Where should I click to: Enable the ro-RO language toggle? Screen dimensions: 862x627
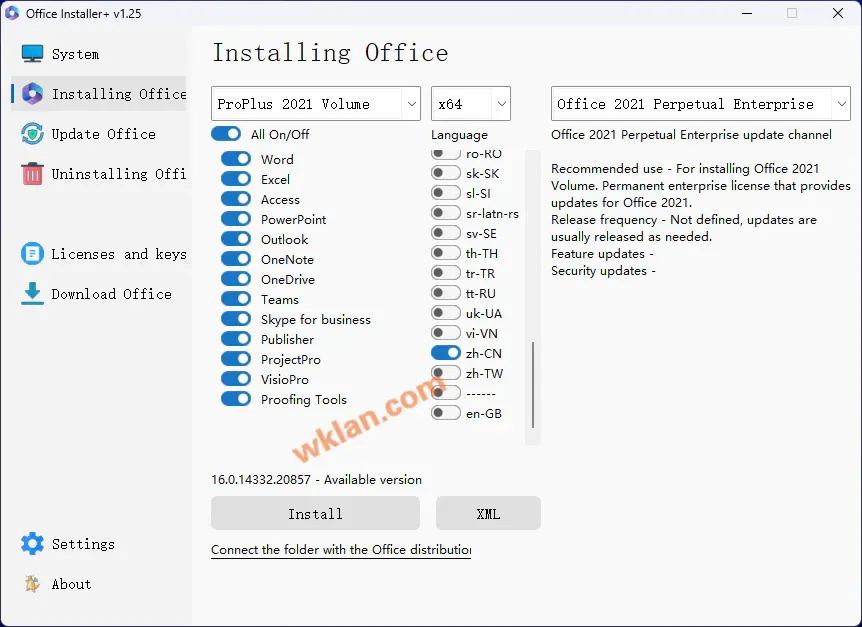point(446,153)
